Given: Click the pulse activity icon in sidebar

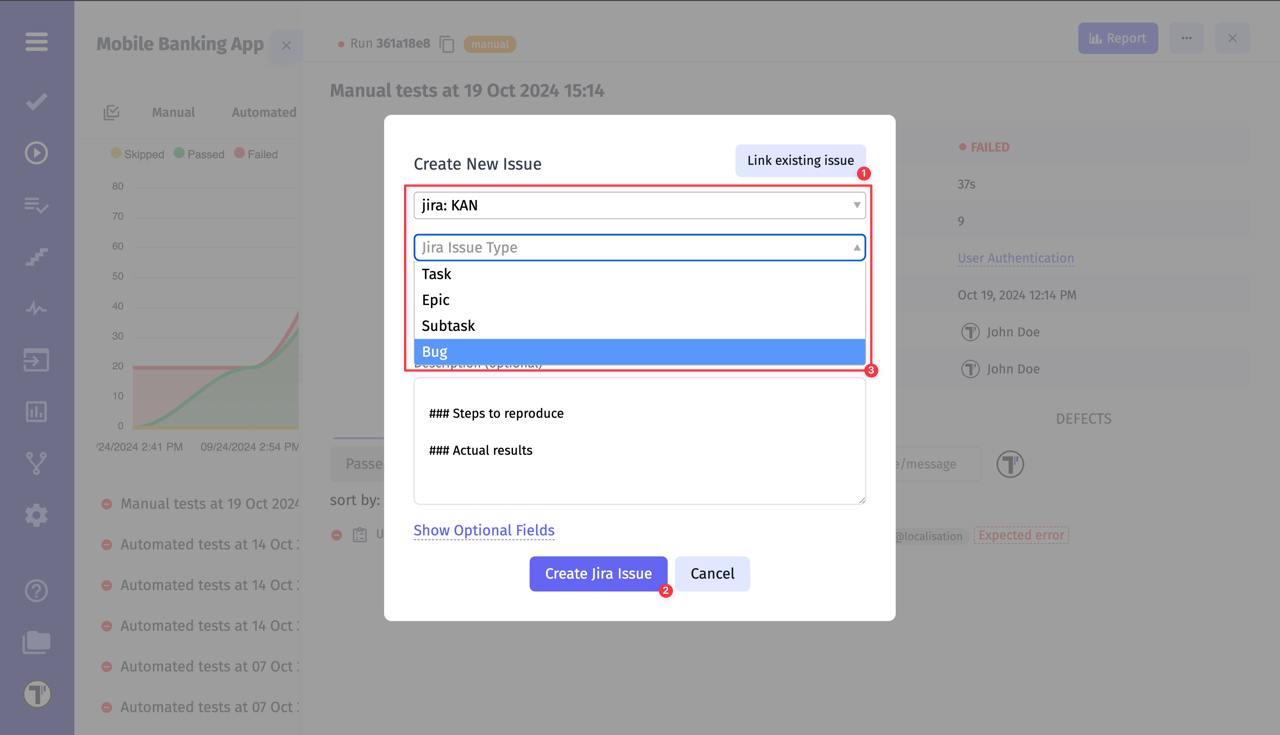Looking at the screenshot, I should coord(36,308).
